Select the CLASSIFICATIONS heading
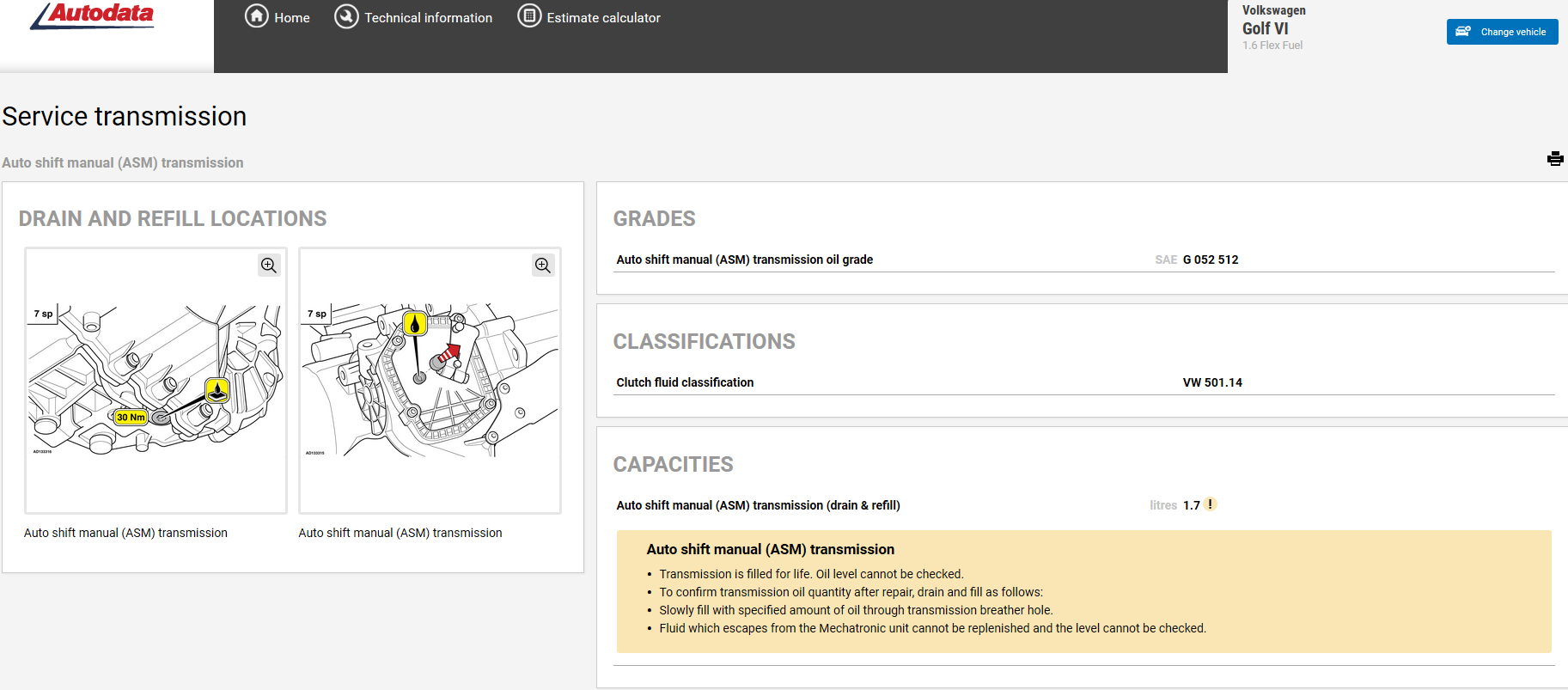 pos(704,341)
